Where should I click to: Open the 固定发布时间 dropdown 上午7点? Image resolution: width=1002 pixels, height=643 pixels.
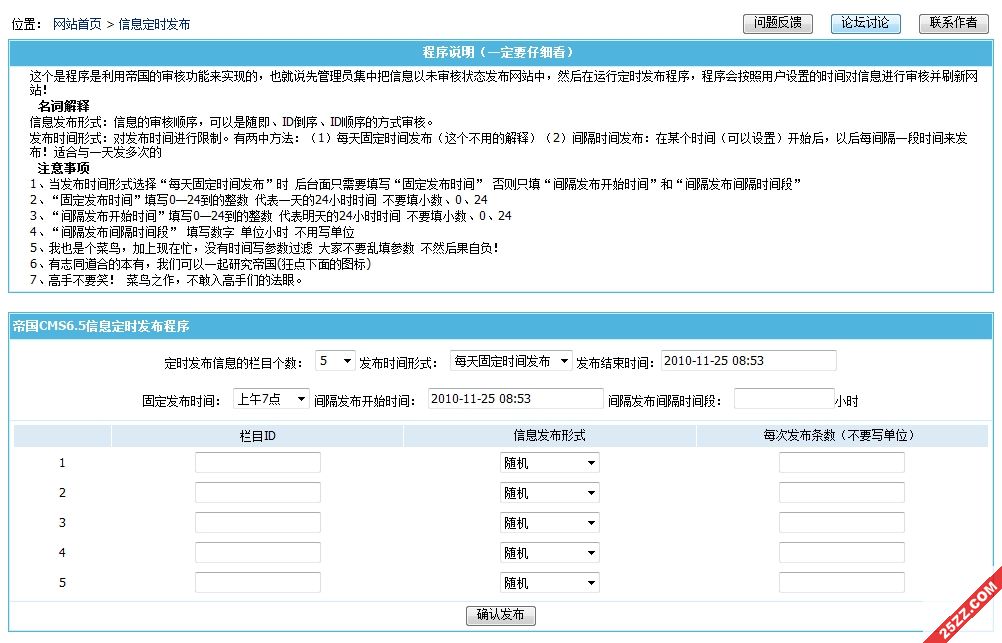[x=271, y=399]
